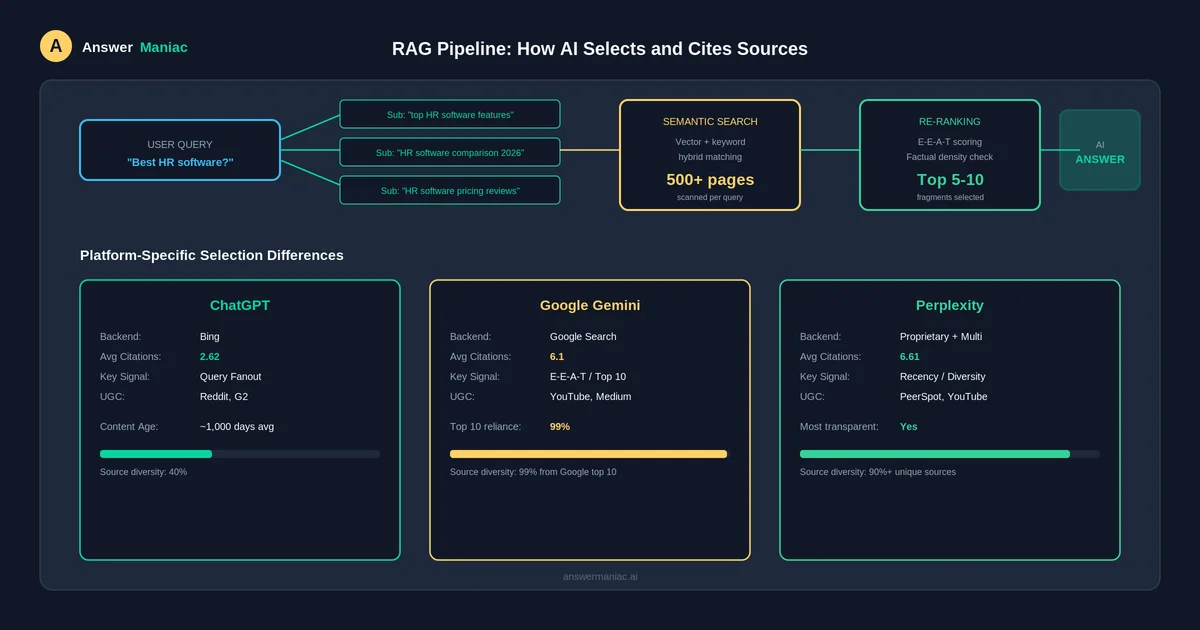Viewport: 1200px width, 630px height.
Task: Click 'Vector + keyword' text
Action: tap(710, 142)
